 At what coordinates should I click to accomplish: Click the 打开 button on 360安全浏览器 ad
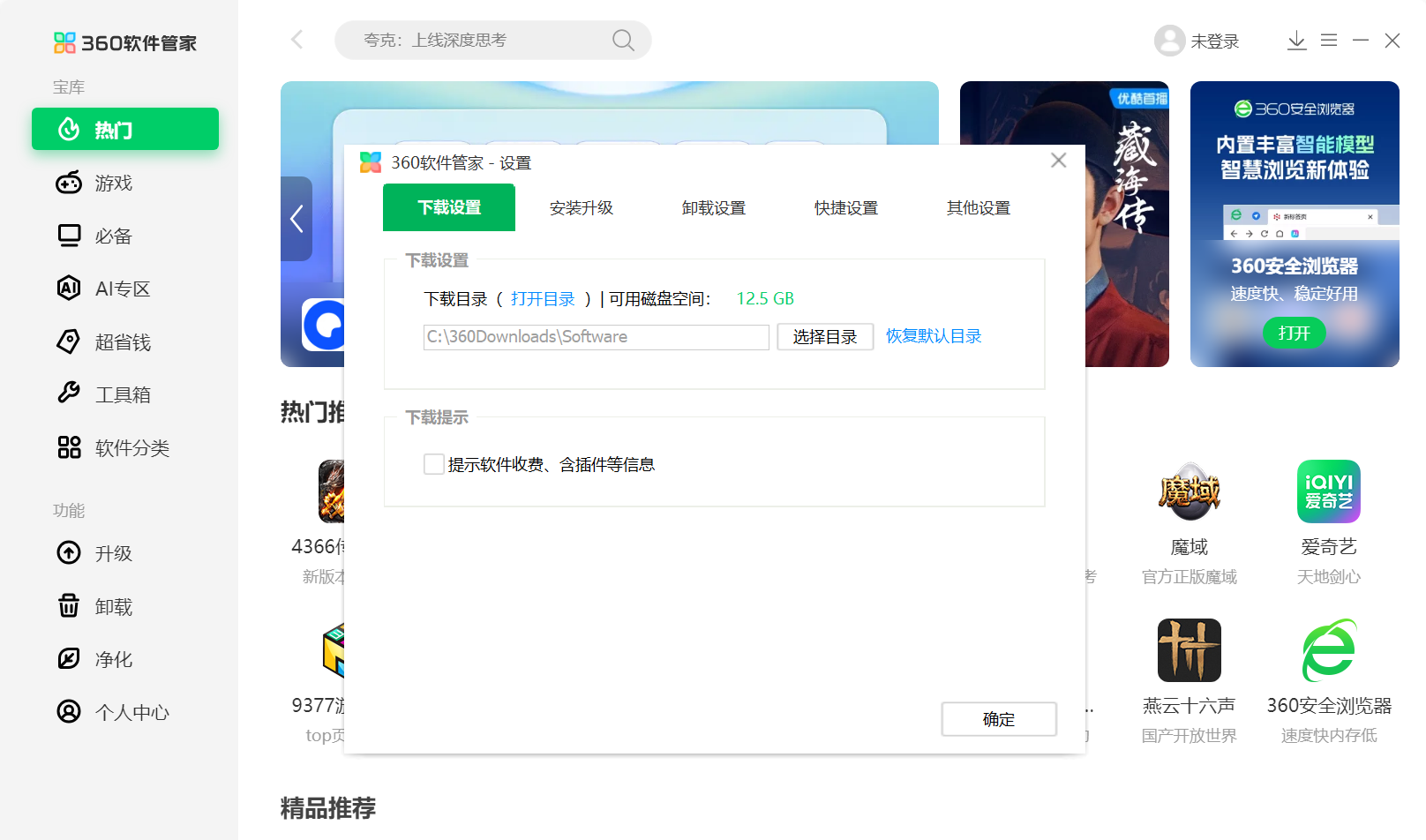tap(1295, 333)
